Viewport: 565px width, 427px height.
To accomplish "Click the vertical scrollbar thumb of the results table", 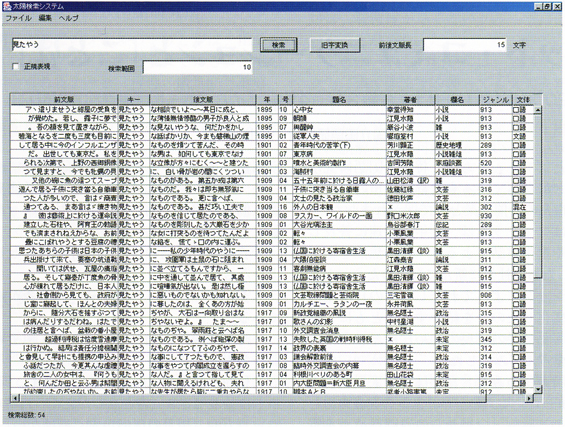I will 538,196.
